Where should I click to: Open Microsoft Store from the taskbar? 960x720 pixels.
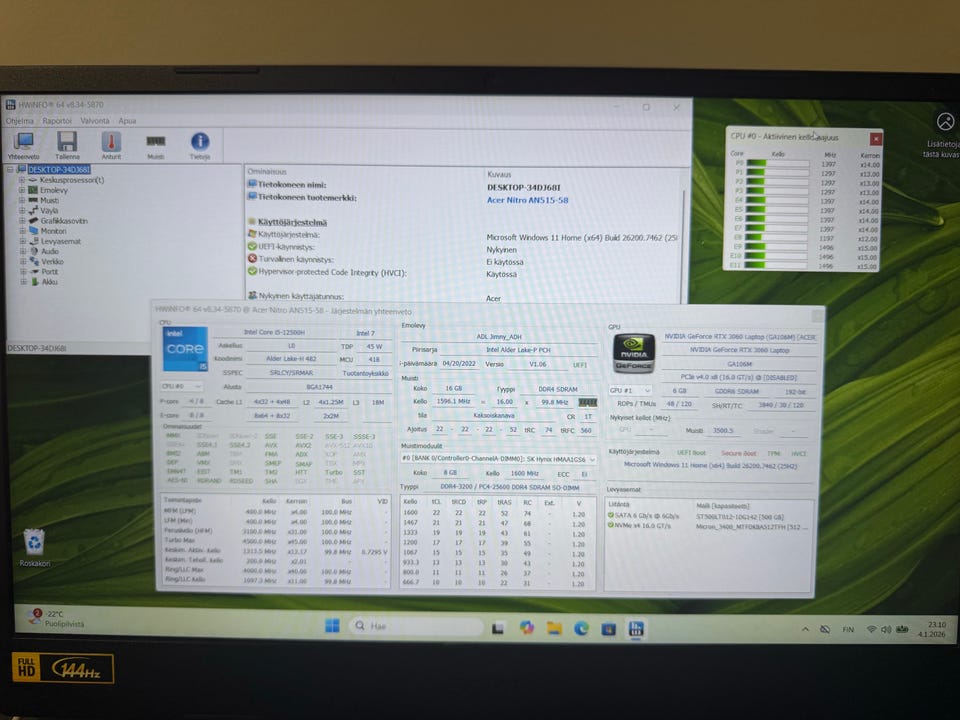[609, 629]
